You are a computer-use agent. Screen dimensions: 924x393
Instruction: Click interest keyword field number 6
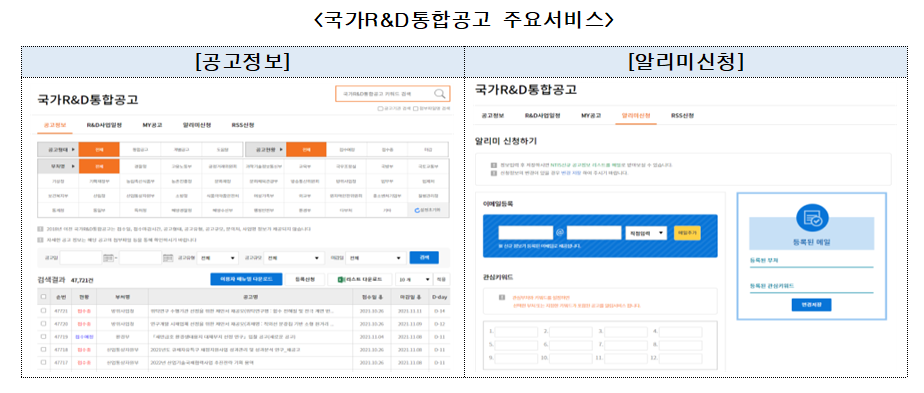(571, 345)
